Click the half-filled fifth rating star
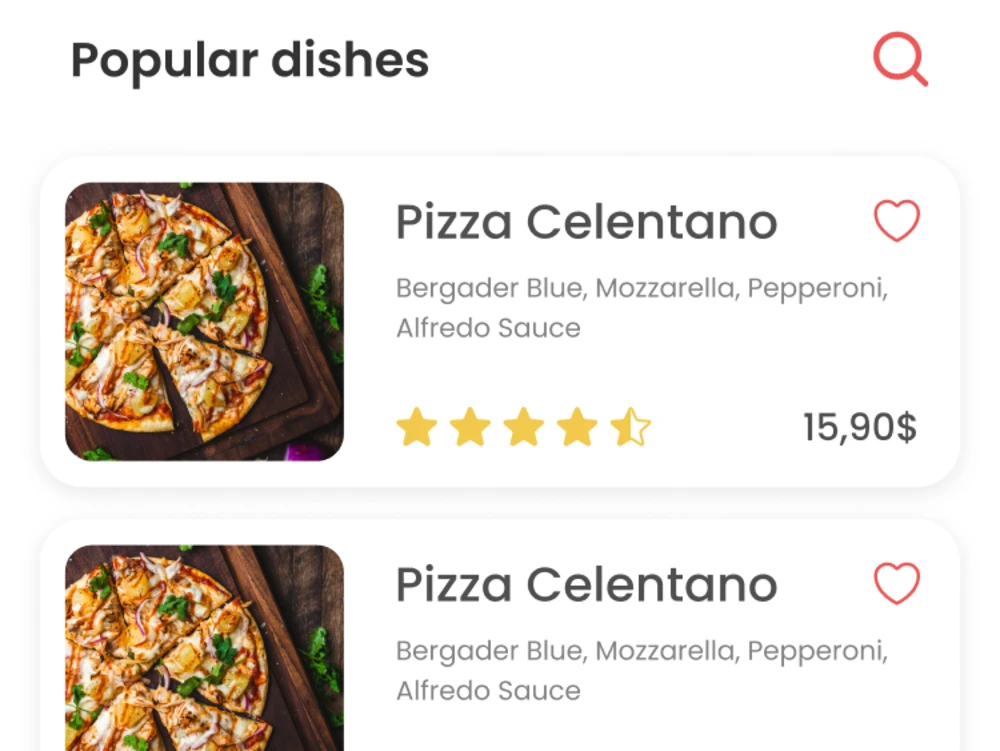The height and width of the screenshot is (751, 1000). pos(631,427)
